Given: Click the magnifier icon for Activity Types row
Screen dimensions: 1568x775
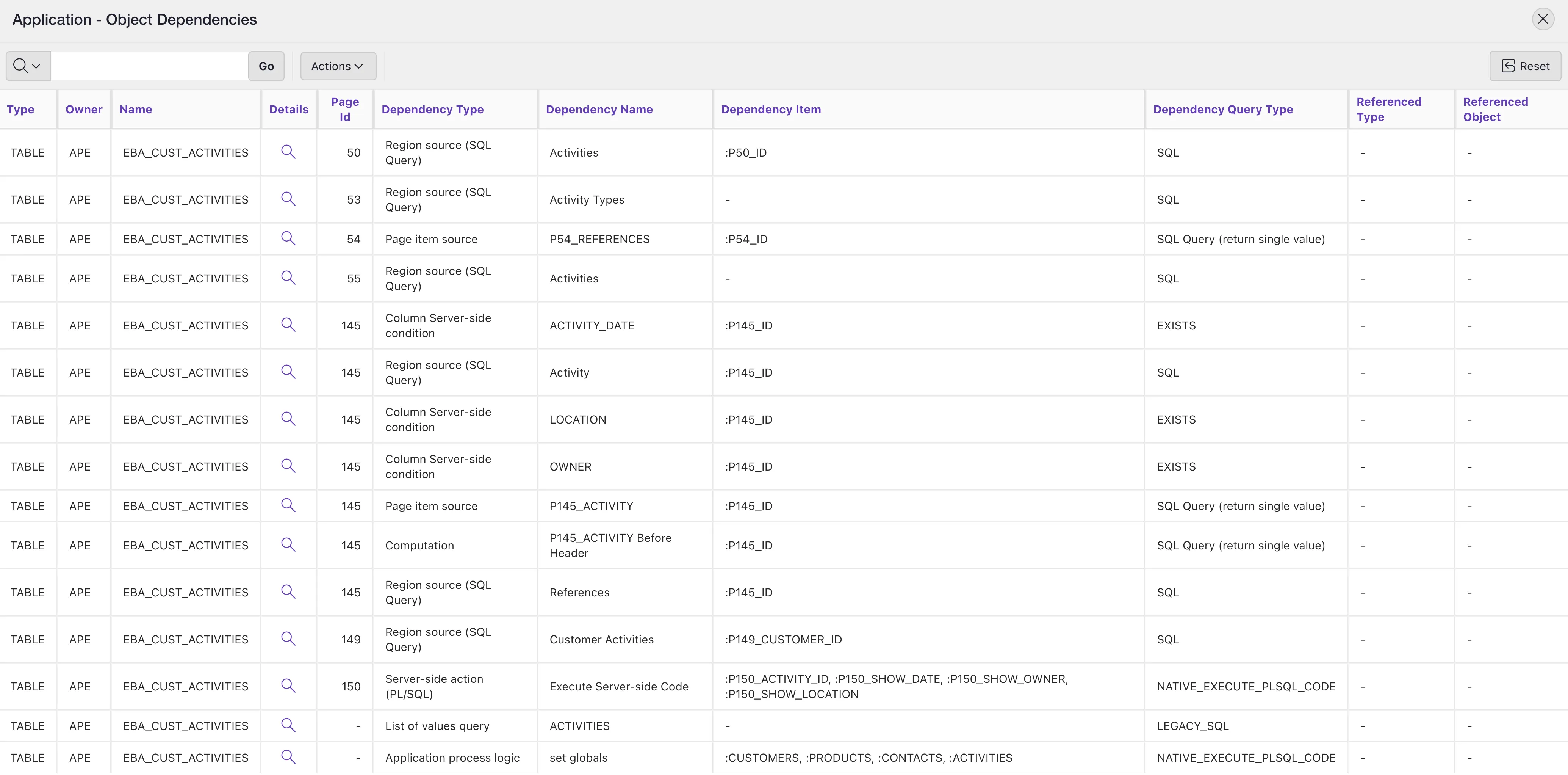Looking at the screenshot, I should point(288,199).
